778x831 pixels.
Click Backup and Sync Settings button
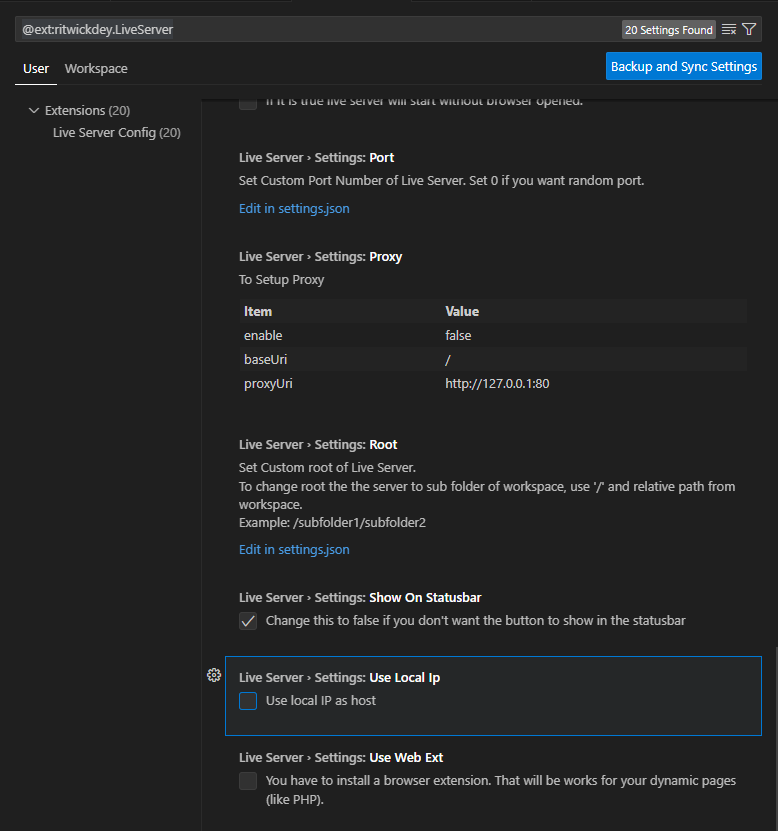(684, 67)
